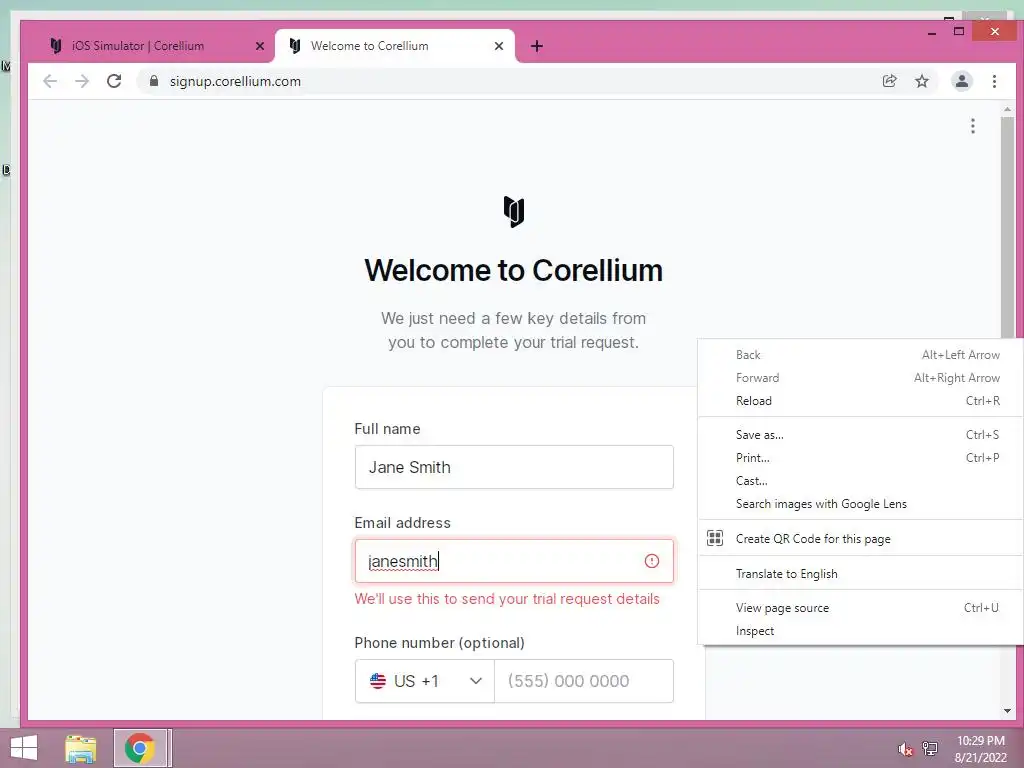Screen dimensions: 1024x768
Task: Click the browser forward arrow
Action: (x=82, y=81)
